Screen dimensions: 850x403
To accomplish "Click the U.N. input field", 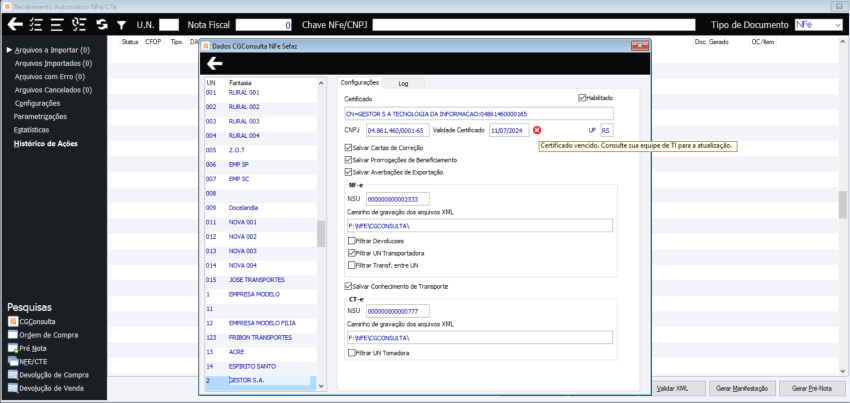I will pyautogui.click(x=169, y=25).
